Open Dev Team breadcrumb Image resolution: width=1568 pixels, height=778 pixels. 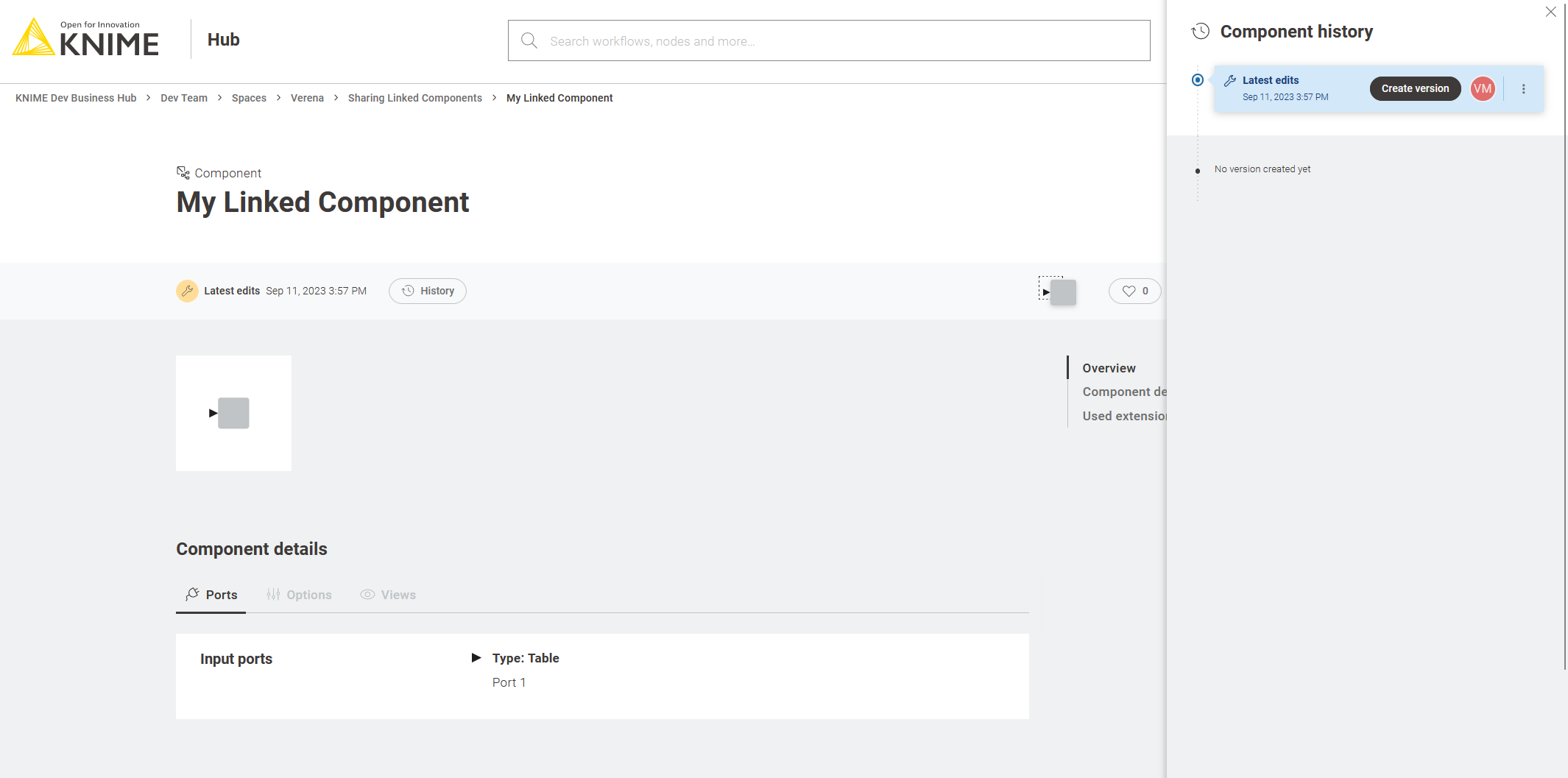pos(184,98)
